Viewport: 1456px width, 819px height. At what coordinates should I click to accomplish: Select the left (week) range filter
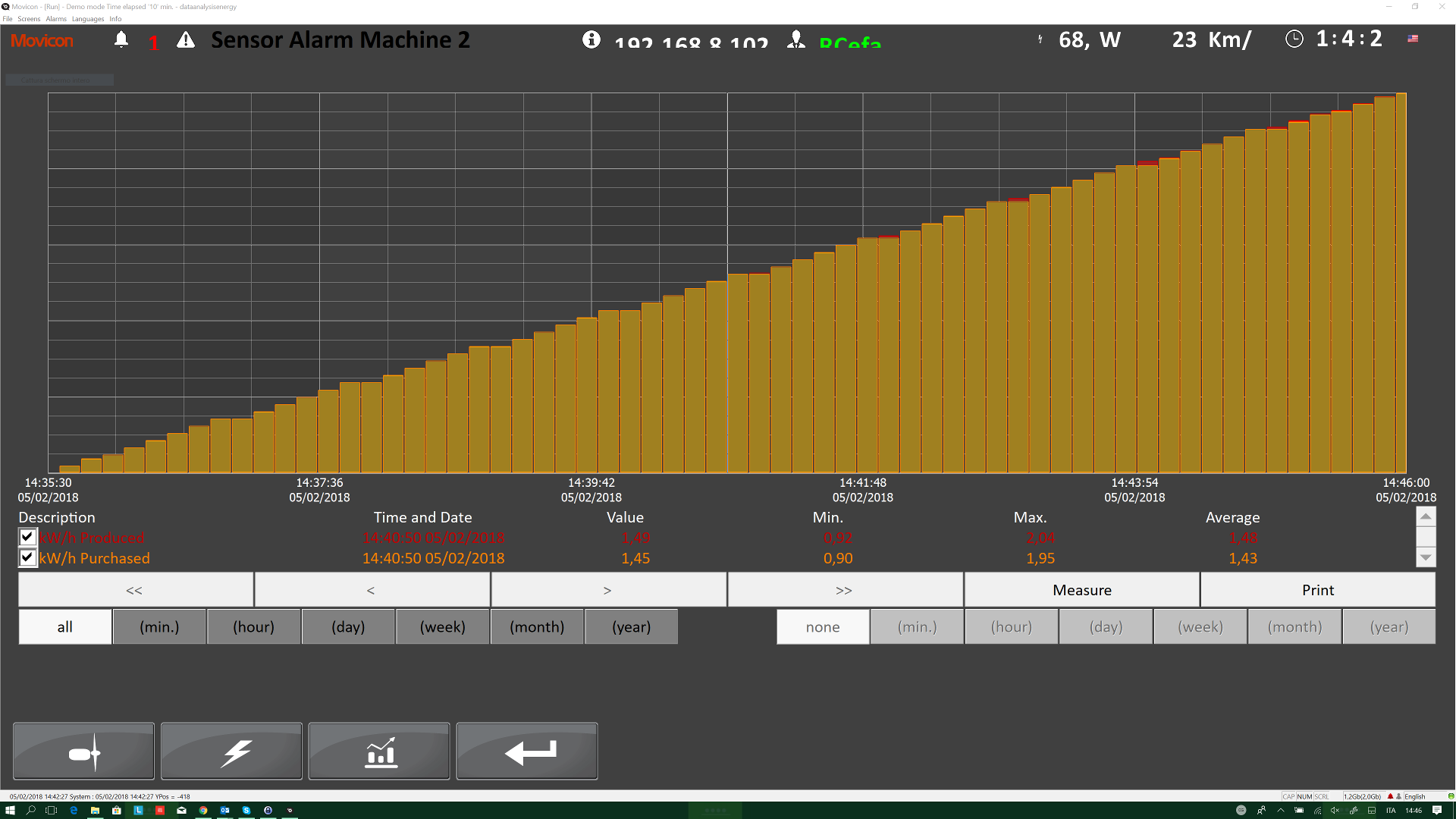[443, 627]
